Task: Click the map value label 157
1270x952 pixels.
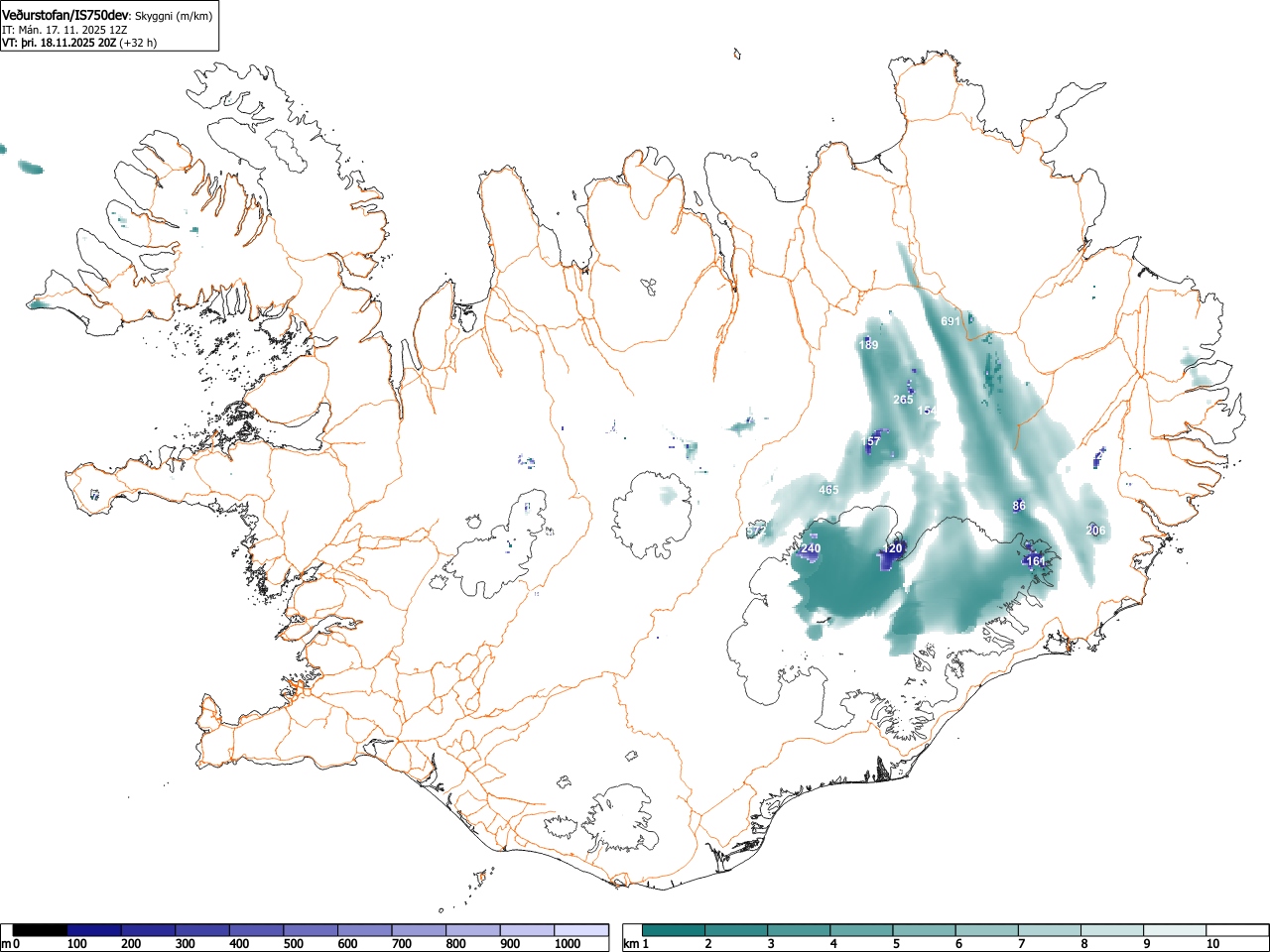Action: click(x=872, y=441)
